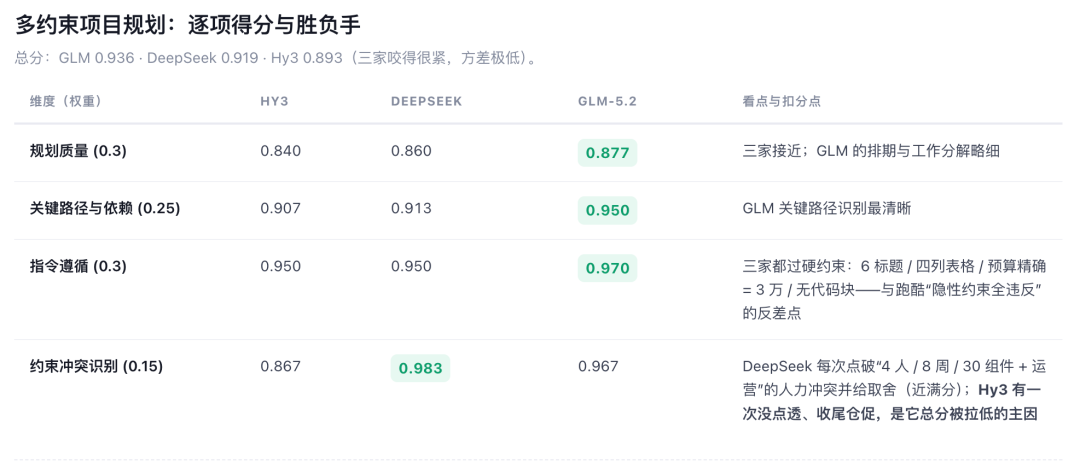Image resolution: width=1080 pixels, height=468 pixels.
Task: Click Hy3 score 0.950 in 指令遵循 row
Action: 280,266
